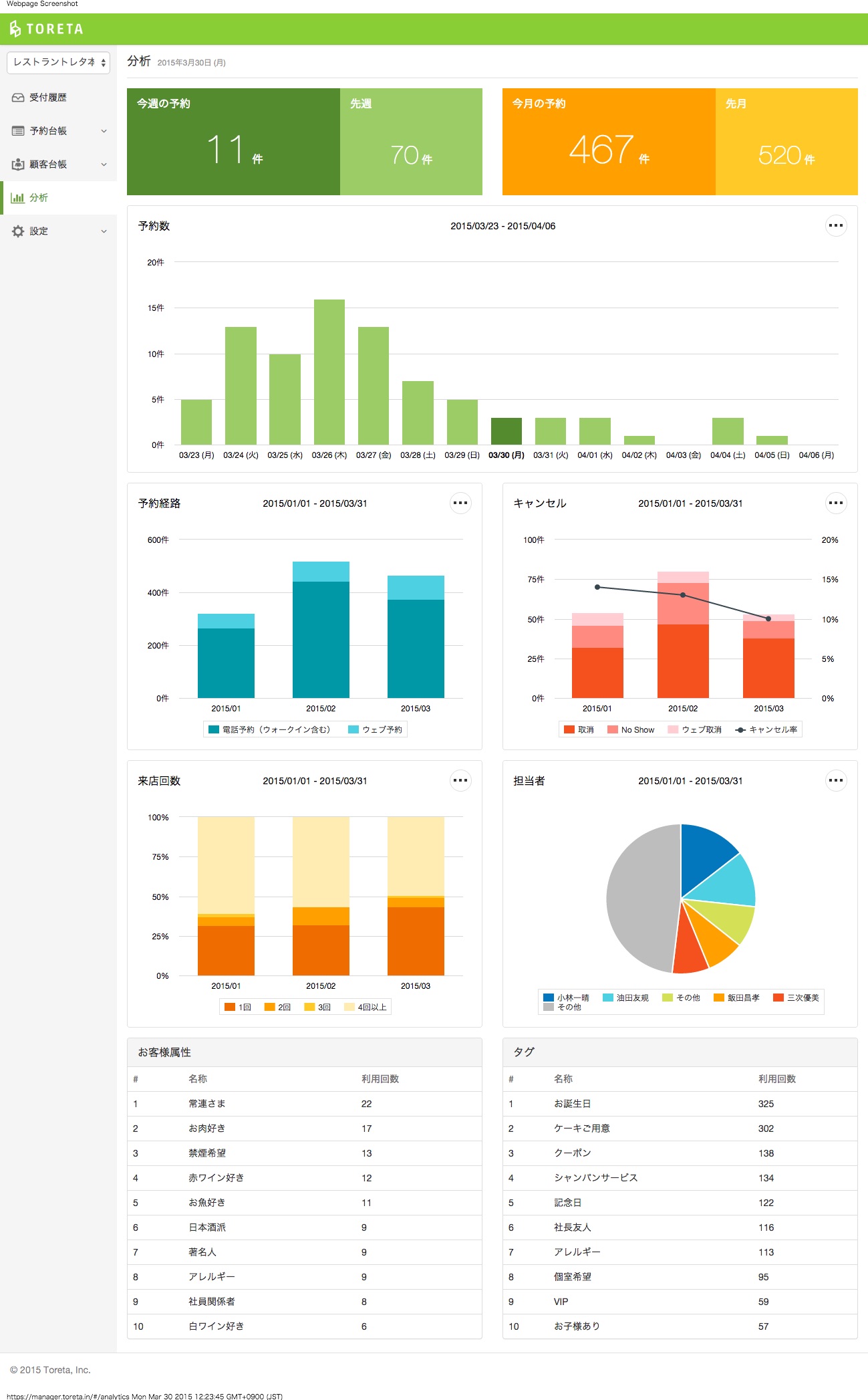Select お肉好き row in お客様属性
Image resolution: width=868 pixels, height=1400 pixels.
click(x=305, y=1129)
